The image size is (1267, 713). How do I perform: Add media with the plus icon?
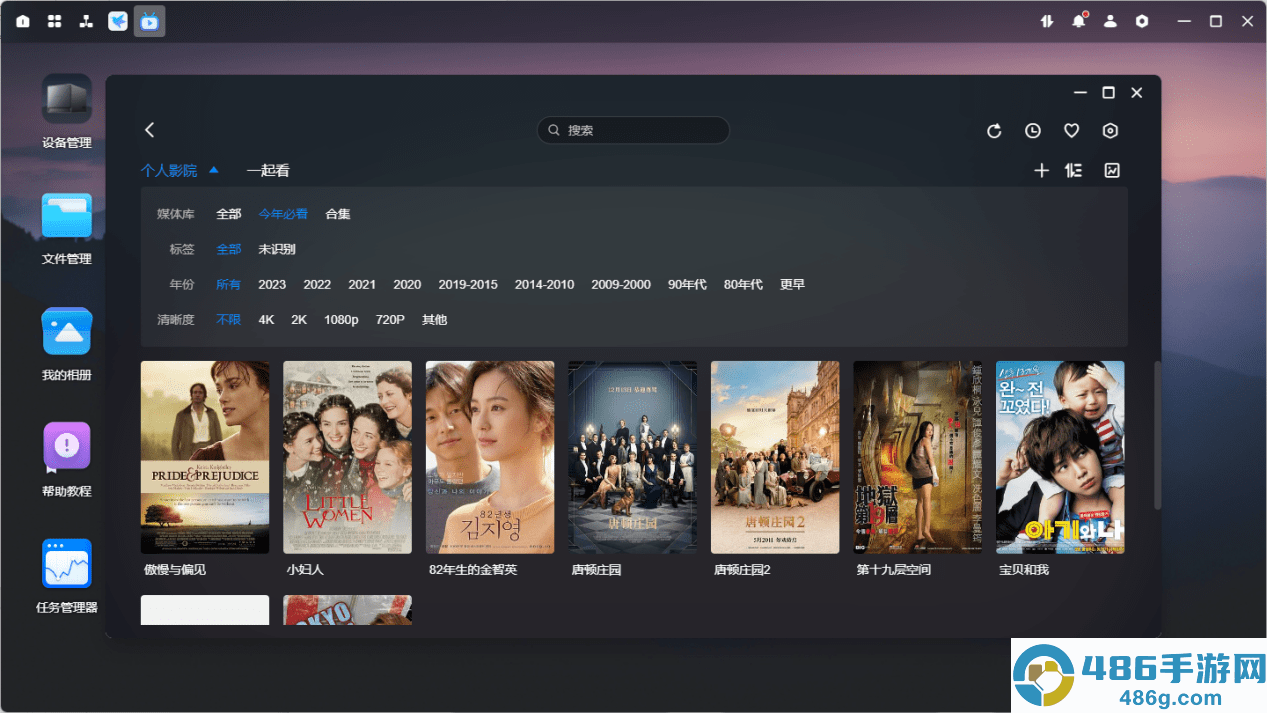click(1041, 171)
